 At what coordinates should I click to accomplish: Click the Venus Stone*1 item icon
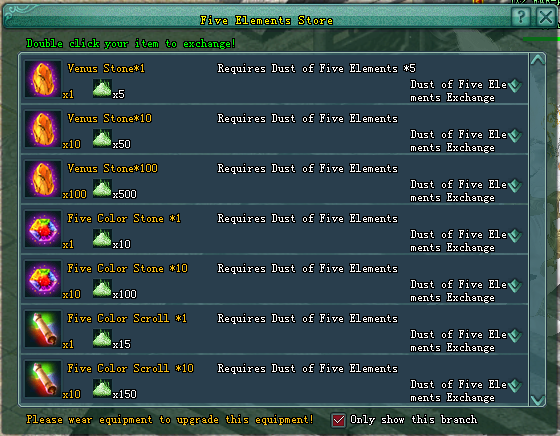pyautogui.click(x=43, y=79)
